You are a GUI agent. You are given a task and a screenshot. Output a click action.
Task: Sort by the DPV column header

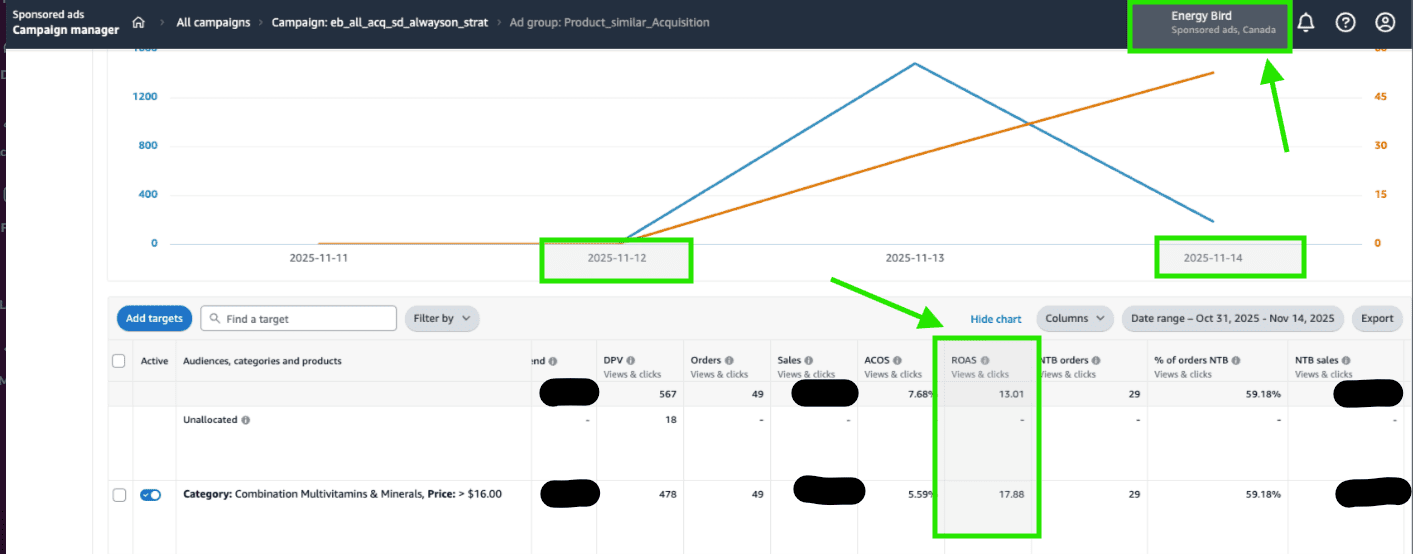click(613, 361)
